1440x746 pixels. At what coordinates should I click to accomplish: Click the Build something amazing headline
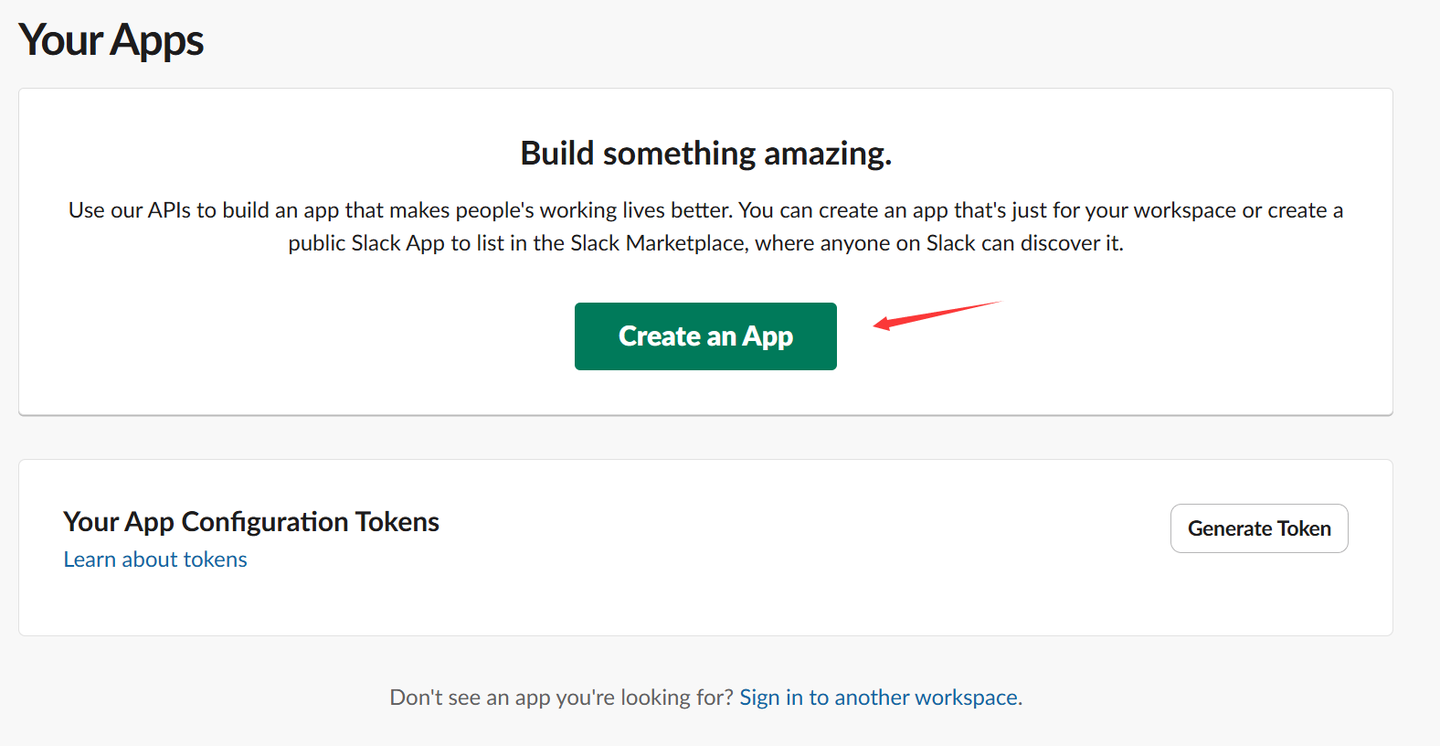(x=705, y=153)
